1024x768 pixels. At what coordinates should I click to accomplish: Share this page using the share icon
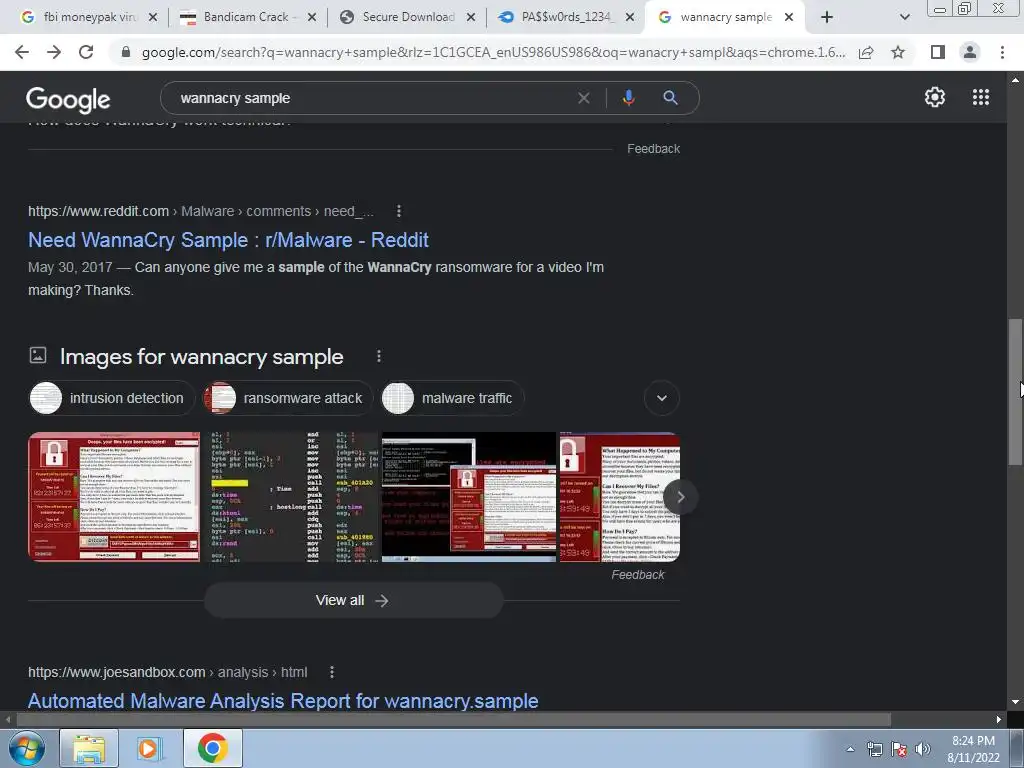tap(866, 52)
